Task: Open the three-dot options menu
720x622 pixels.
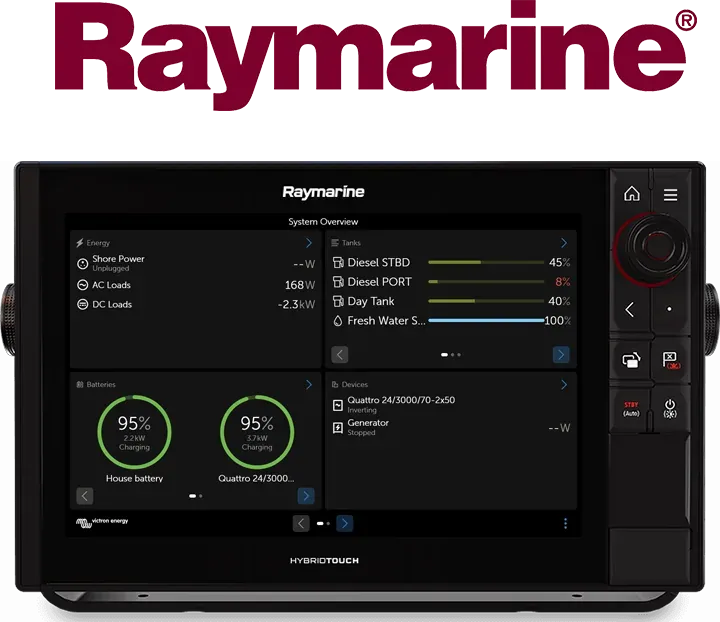Action: click(565, 523)
